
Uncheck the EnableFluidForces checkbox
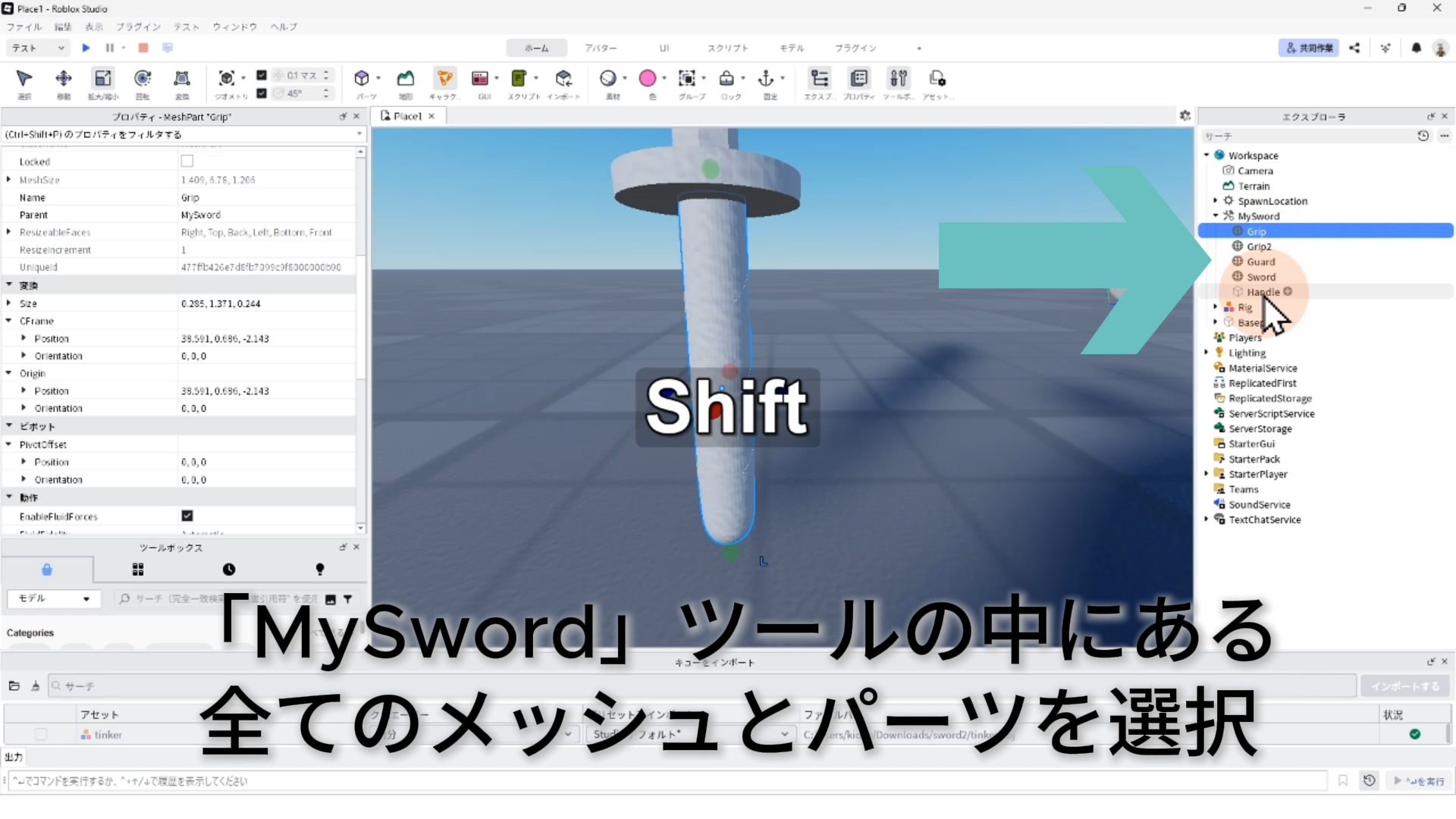tap(187, 516)
